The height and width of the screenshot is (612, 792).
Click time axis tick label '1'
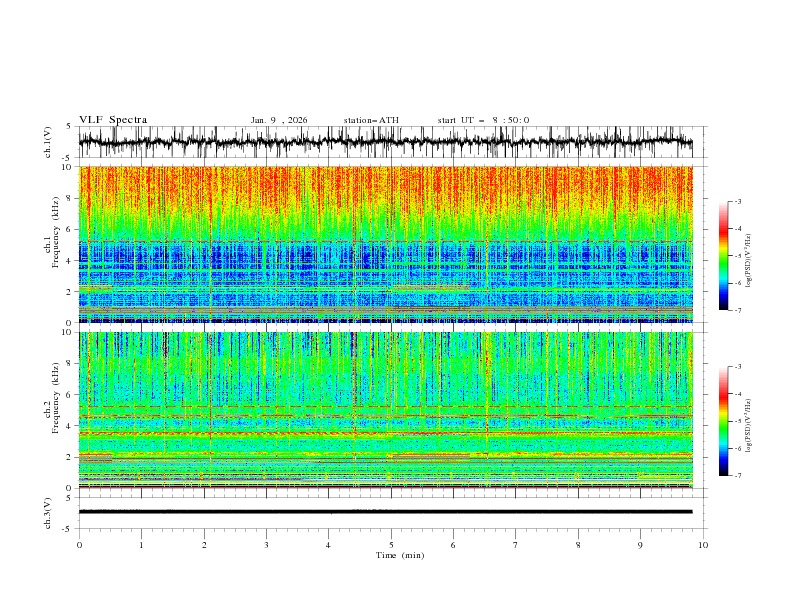141,545
